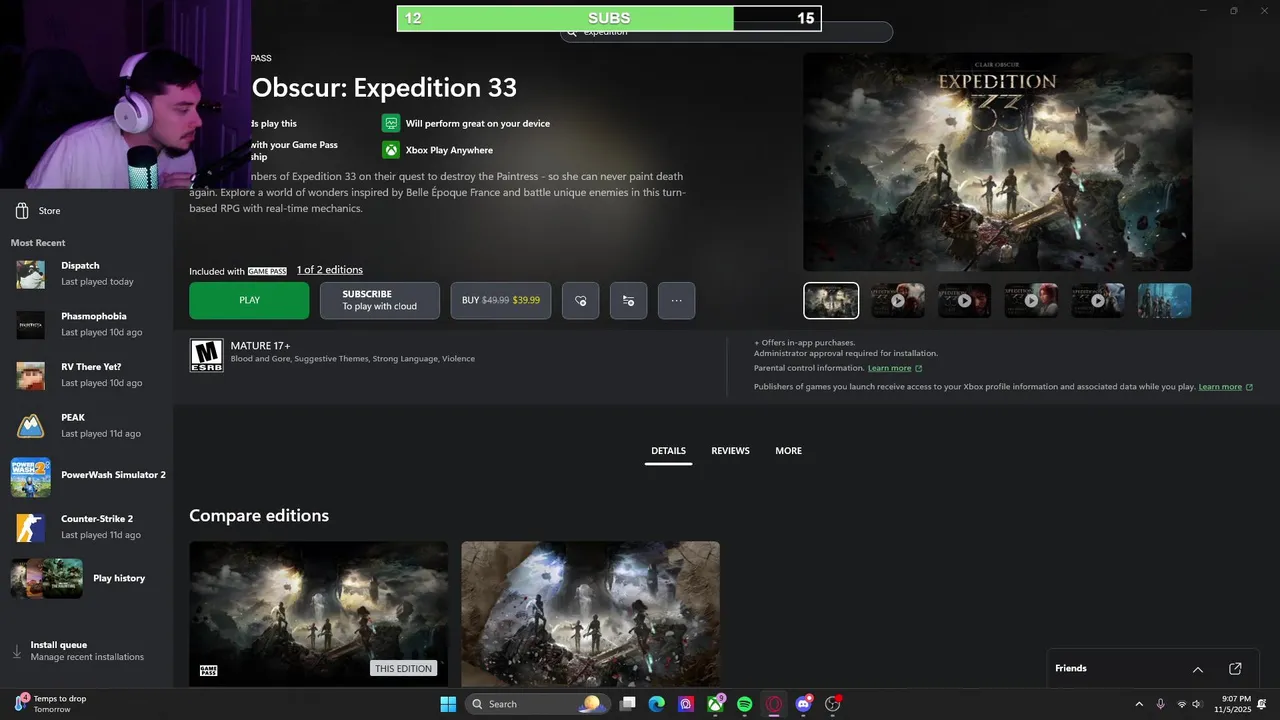This screenshot has height=720, width=1280.
Task: Open volume control in system tray
Action: pos(1196,704)
